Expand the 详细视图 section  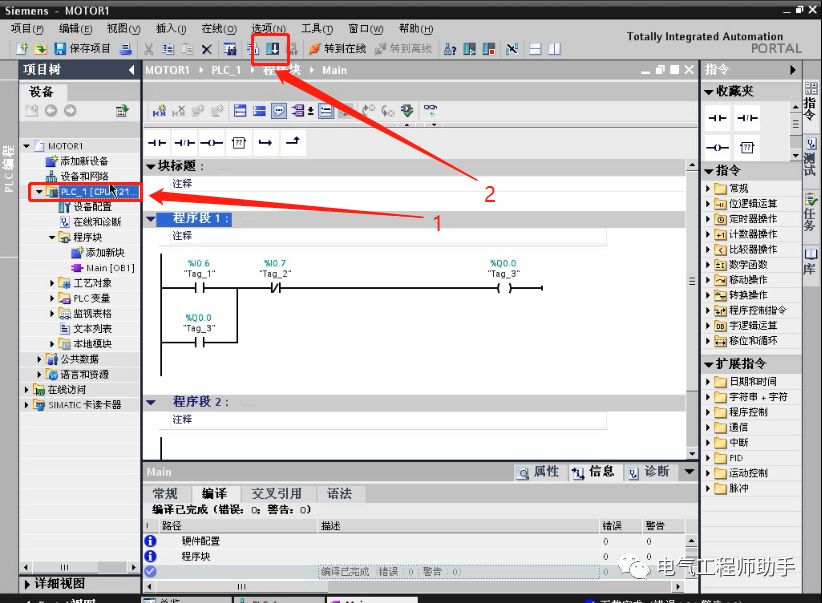pos(27,584)
